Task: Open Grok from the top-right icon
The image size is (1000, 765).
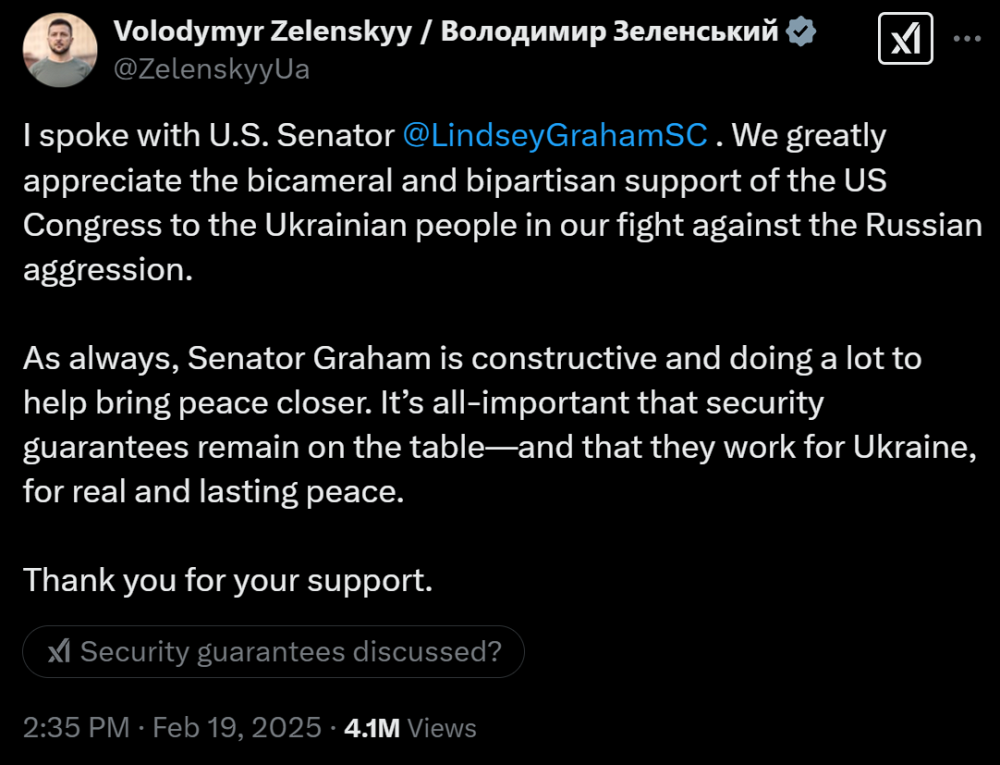Action: [x=905, y=39]
